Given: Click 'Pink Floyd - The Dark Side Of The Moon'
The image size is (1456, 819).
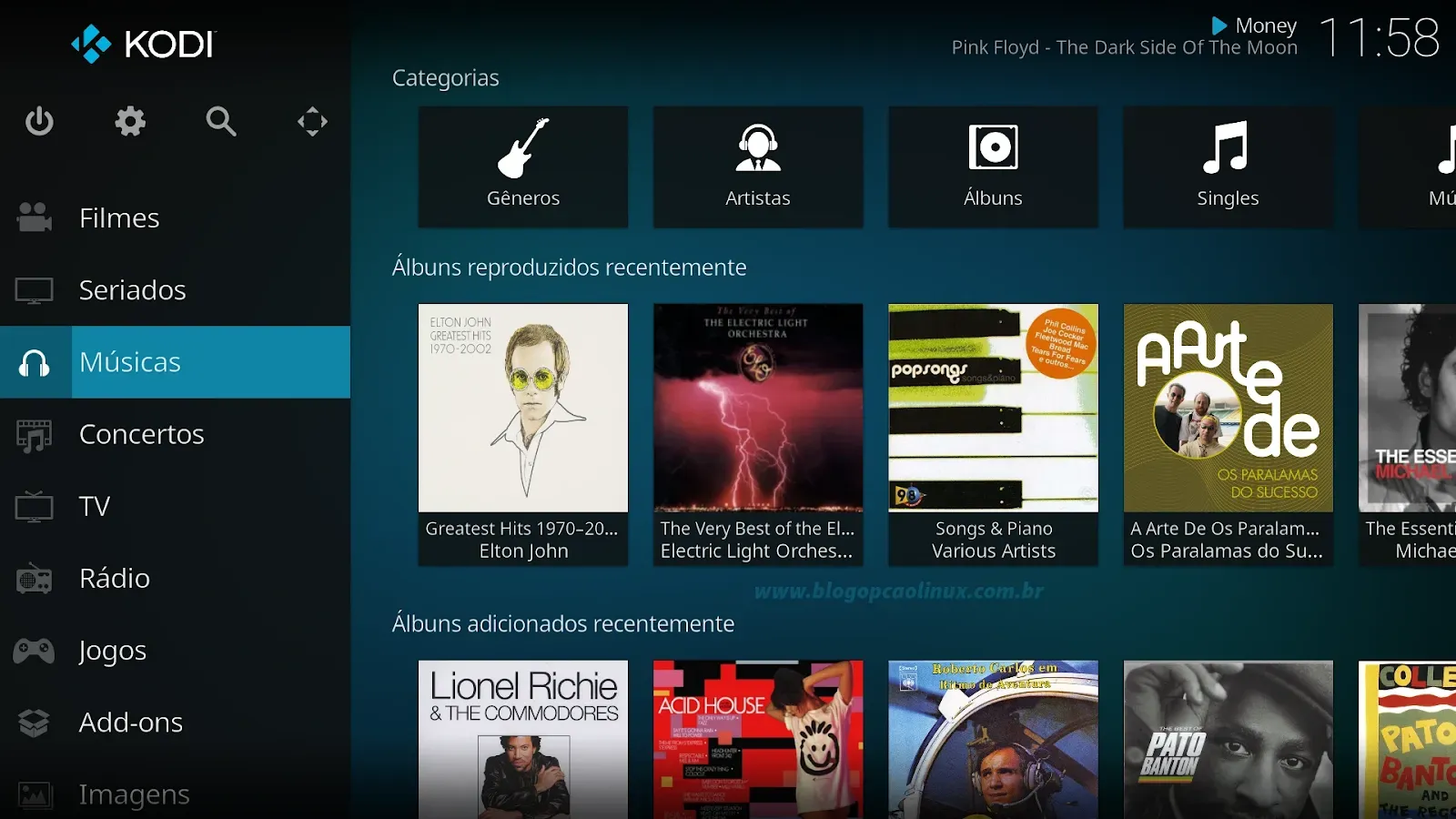Looking at the screenshot, I should pos(1125,47).
